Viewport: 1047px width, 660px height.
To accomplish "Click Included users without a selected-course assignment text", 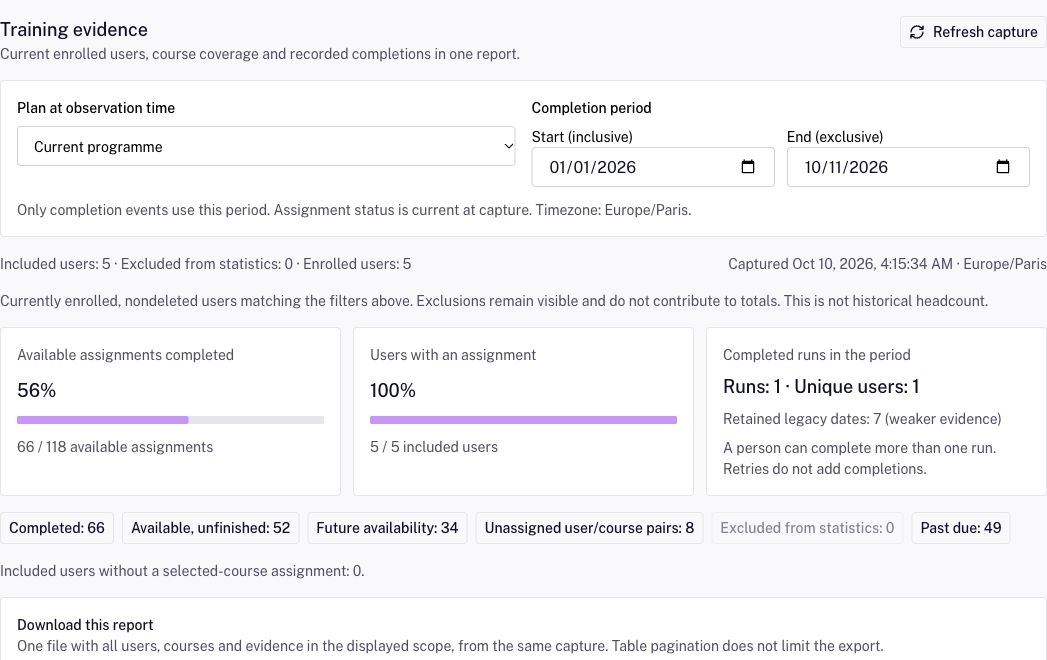I will [182, 571].
